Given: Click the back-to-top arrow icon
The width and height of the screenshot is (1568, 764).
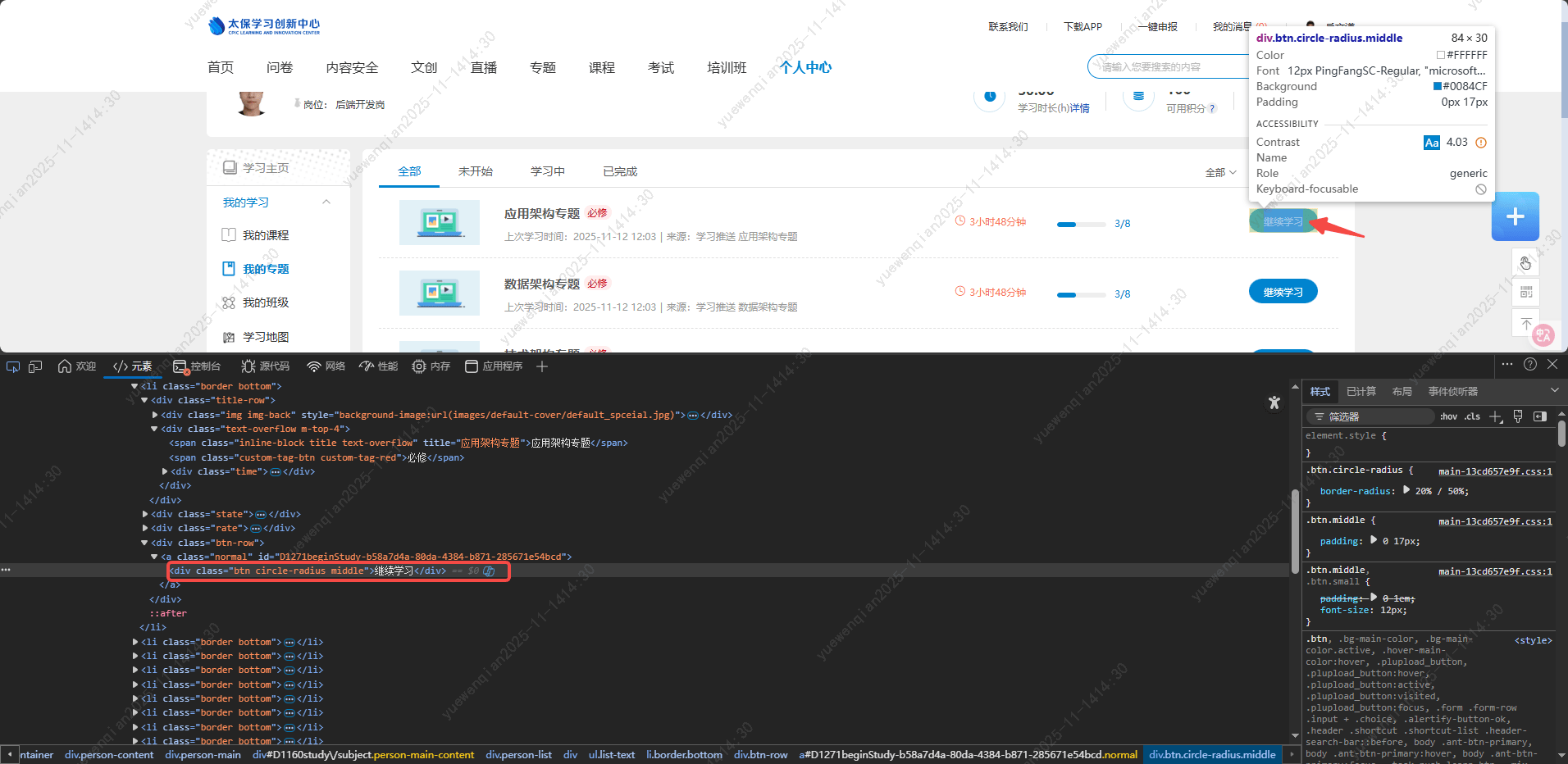Looking at the screenshot, I should pos(1526,322).
